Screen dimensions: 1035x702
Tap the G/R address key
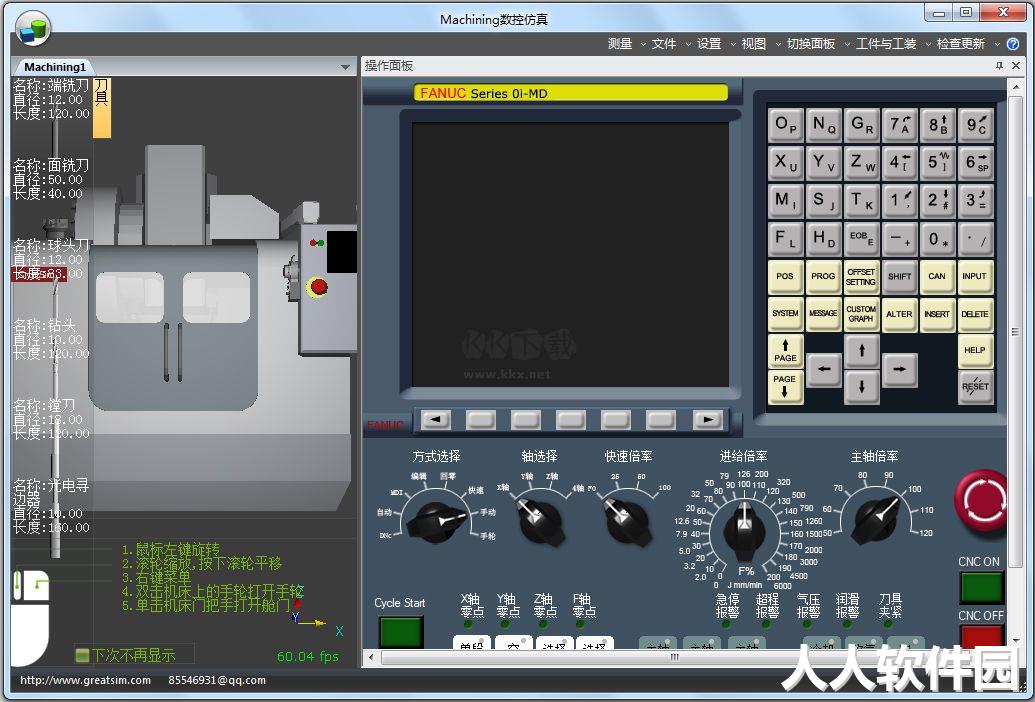pos(861,125)
